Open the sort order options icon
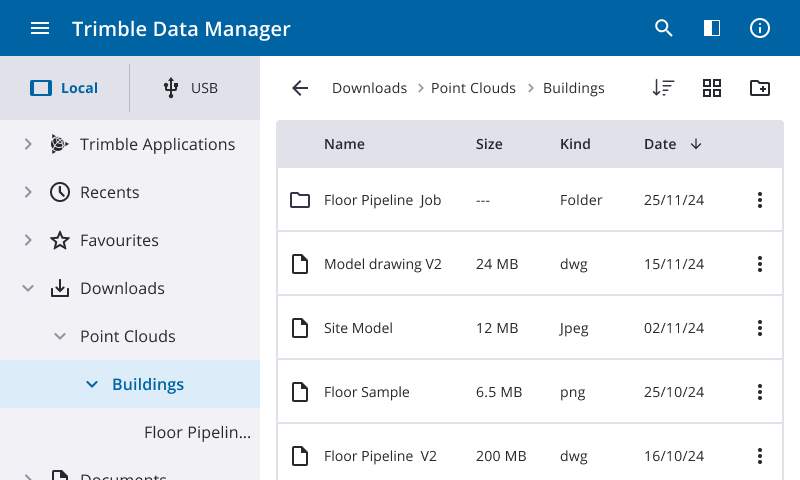Screen dimensions: 800x480 [x=663, y=88]
